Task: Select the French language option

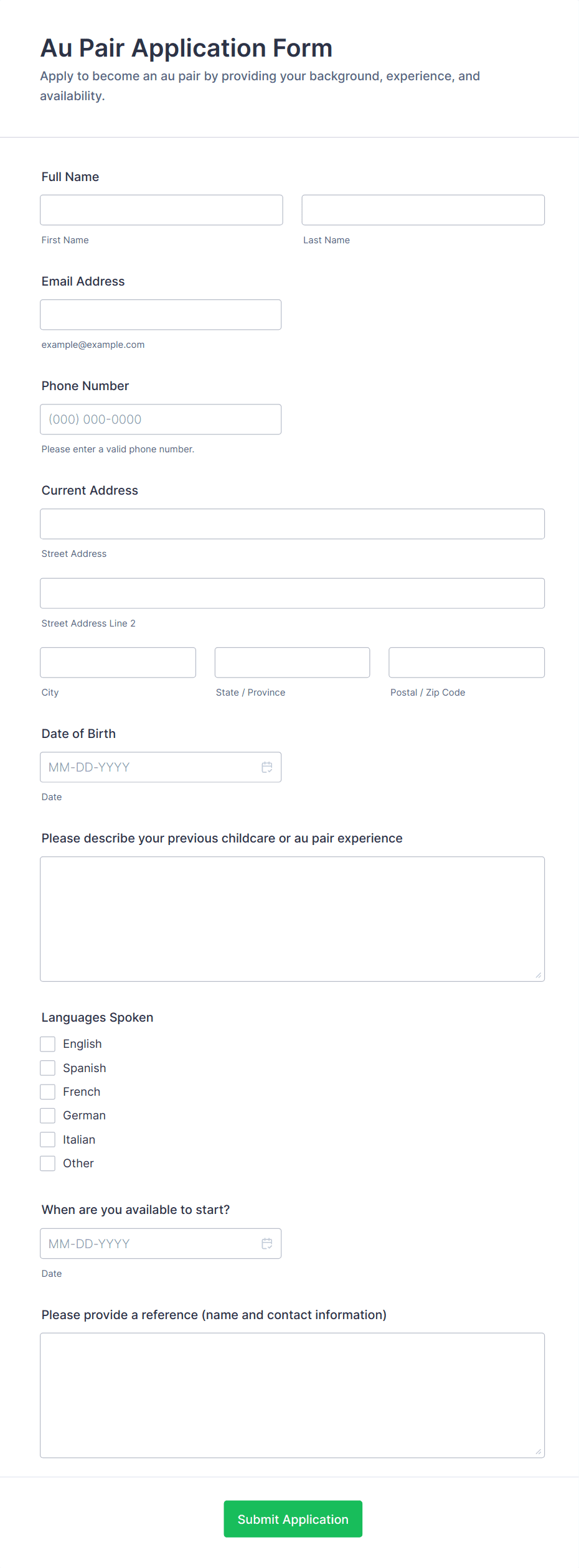Action: (48, 1091)
